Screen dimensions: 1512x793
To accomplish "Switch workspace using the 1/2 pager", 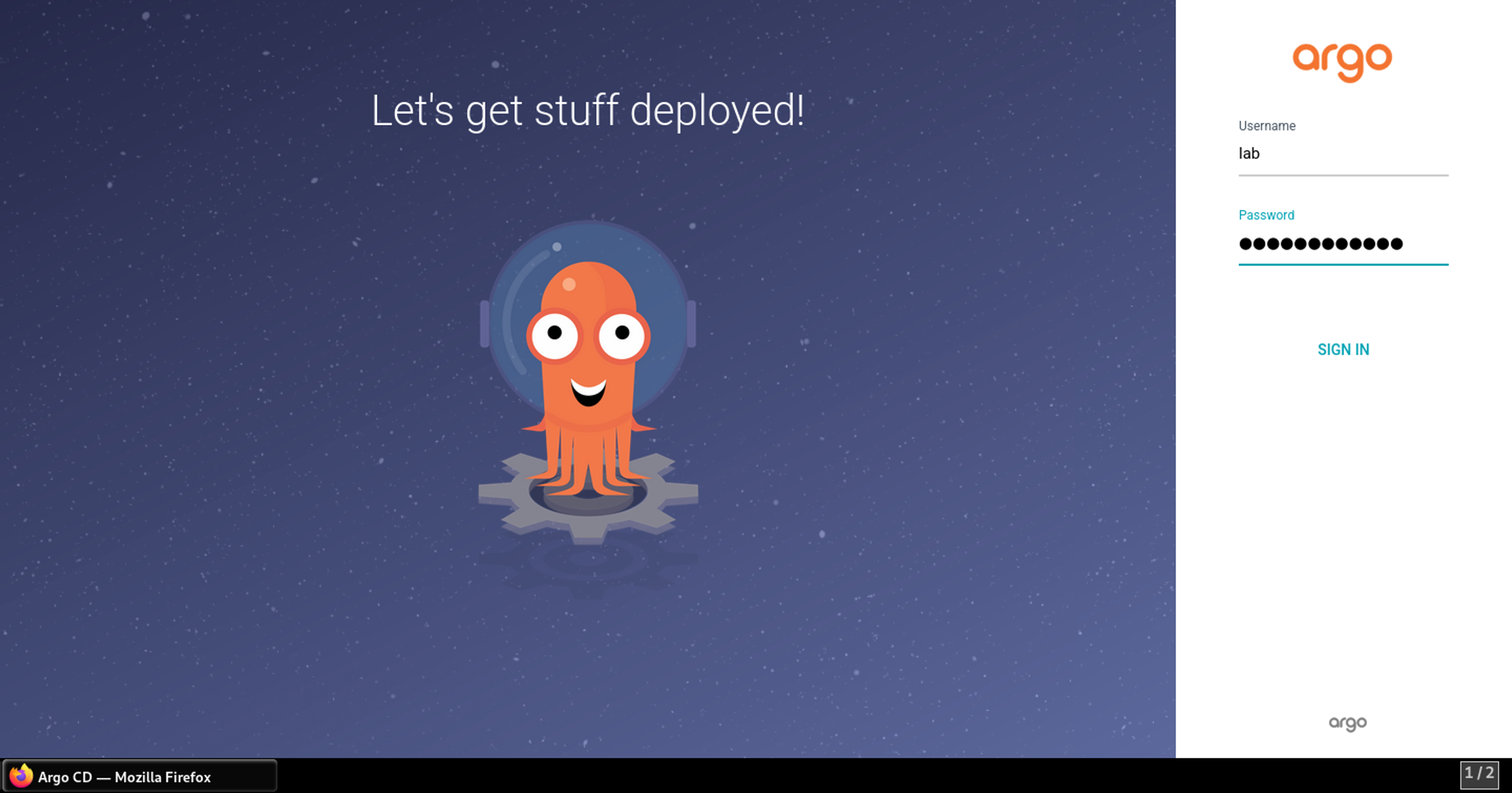I will (1479, 775).
